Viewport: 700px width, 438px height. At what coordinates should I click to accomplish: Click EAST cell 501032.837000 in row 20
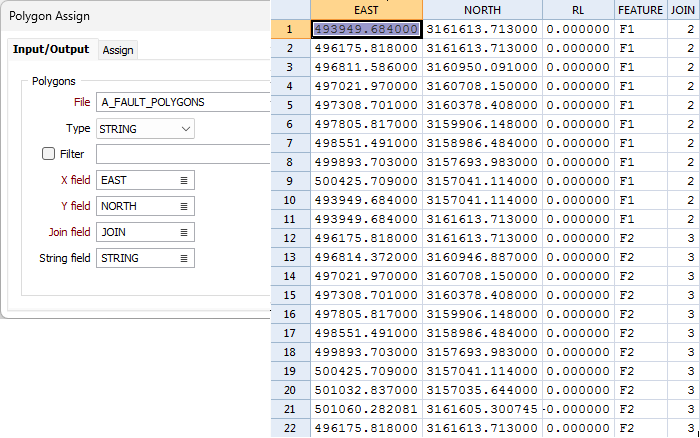[367, 390]
